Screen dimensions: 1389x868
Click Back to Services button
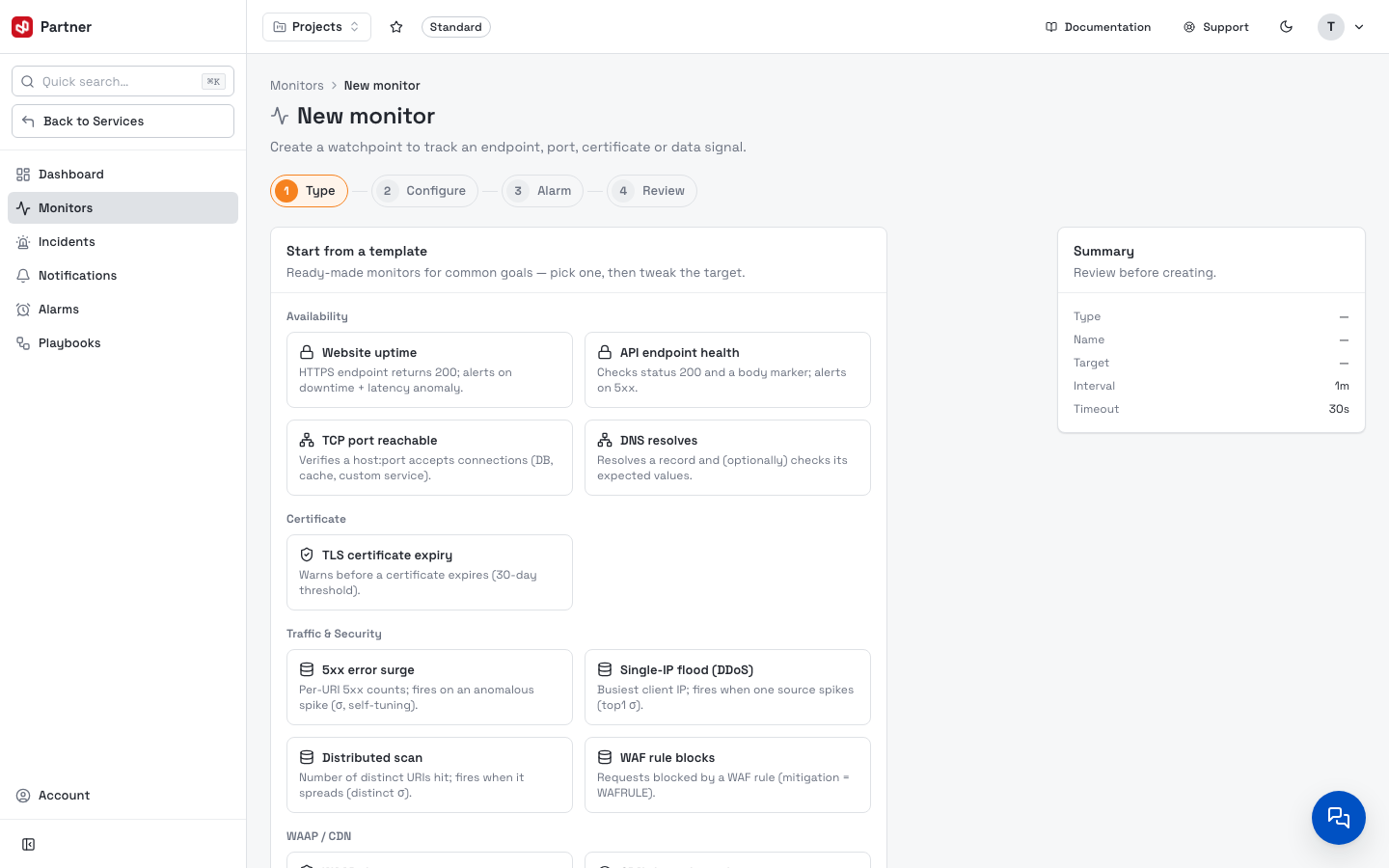click(123, 122)
